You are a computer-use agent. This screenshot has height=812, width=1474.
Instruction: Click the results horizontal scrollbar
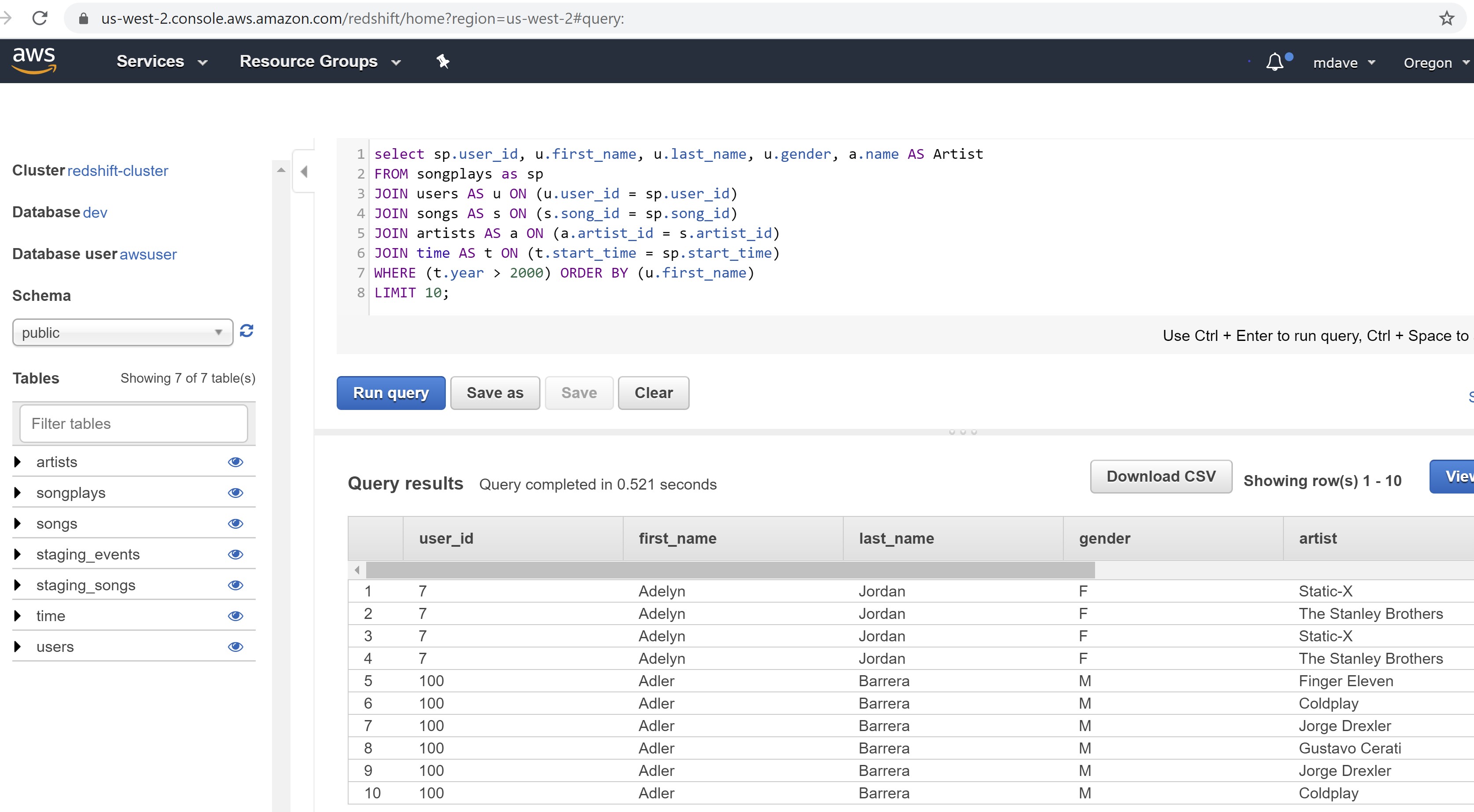tap(730, 570)
